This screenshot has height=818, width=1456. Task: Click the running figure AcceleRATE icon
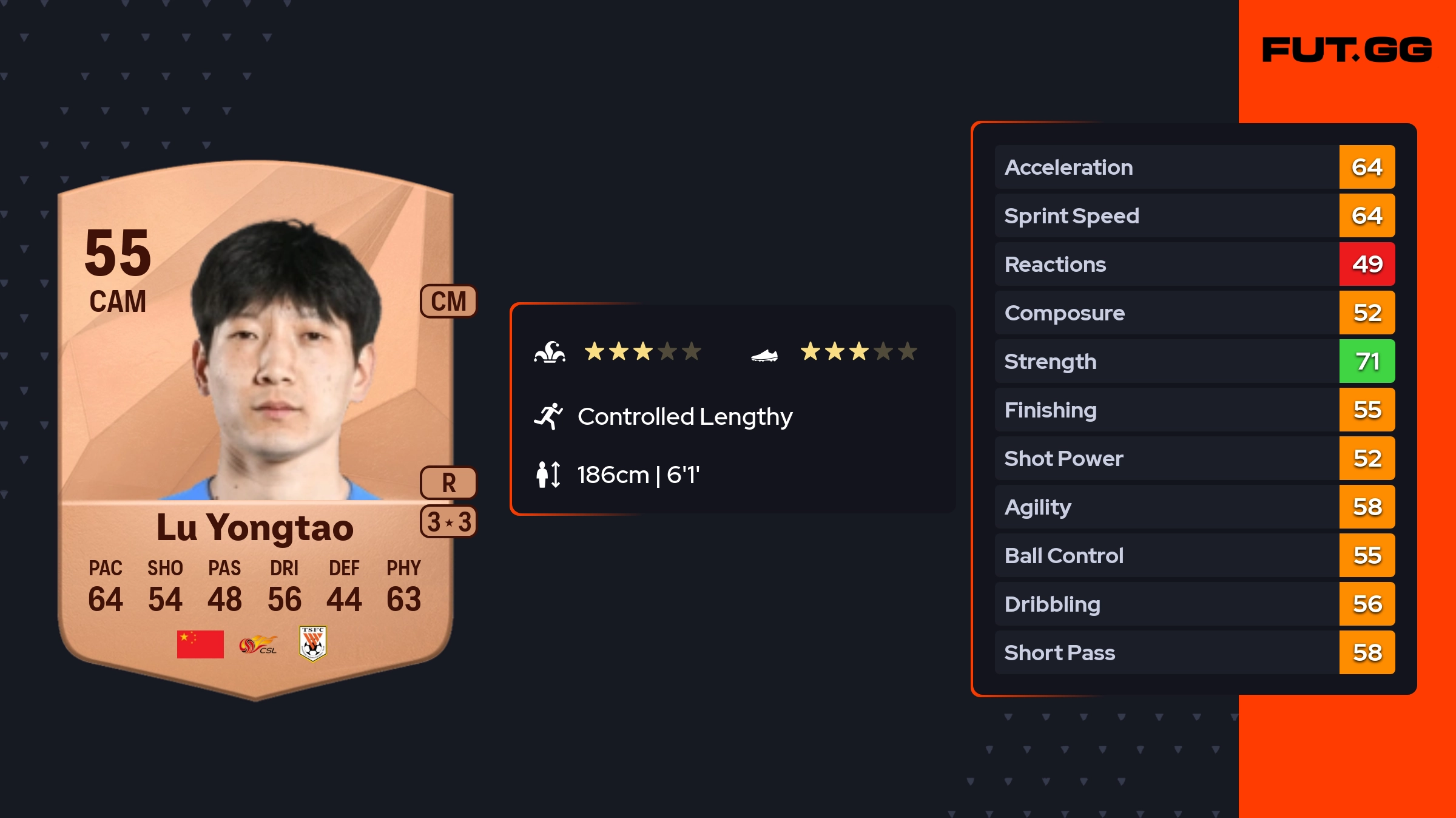point(548,416)
